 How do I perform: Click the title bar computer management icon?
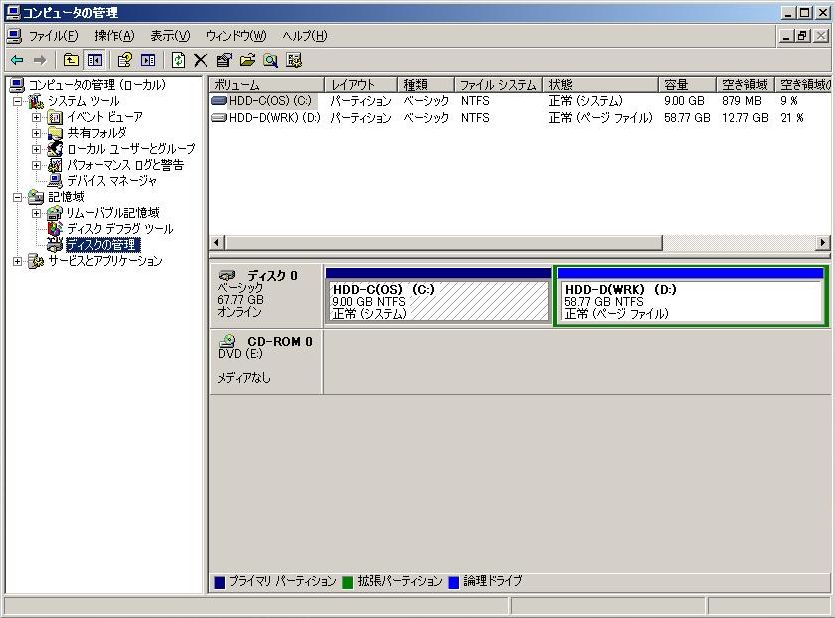pos(12,12)
